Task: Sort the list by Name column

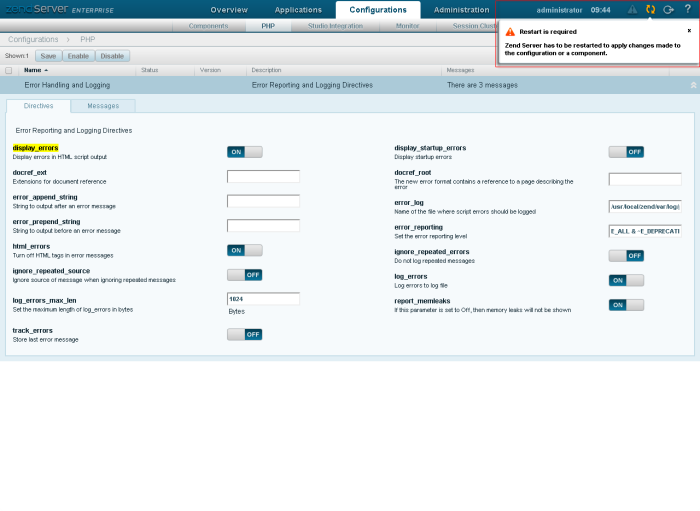Action: point(35,71)
